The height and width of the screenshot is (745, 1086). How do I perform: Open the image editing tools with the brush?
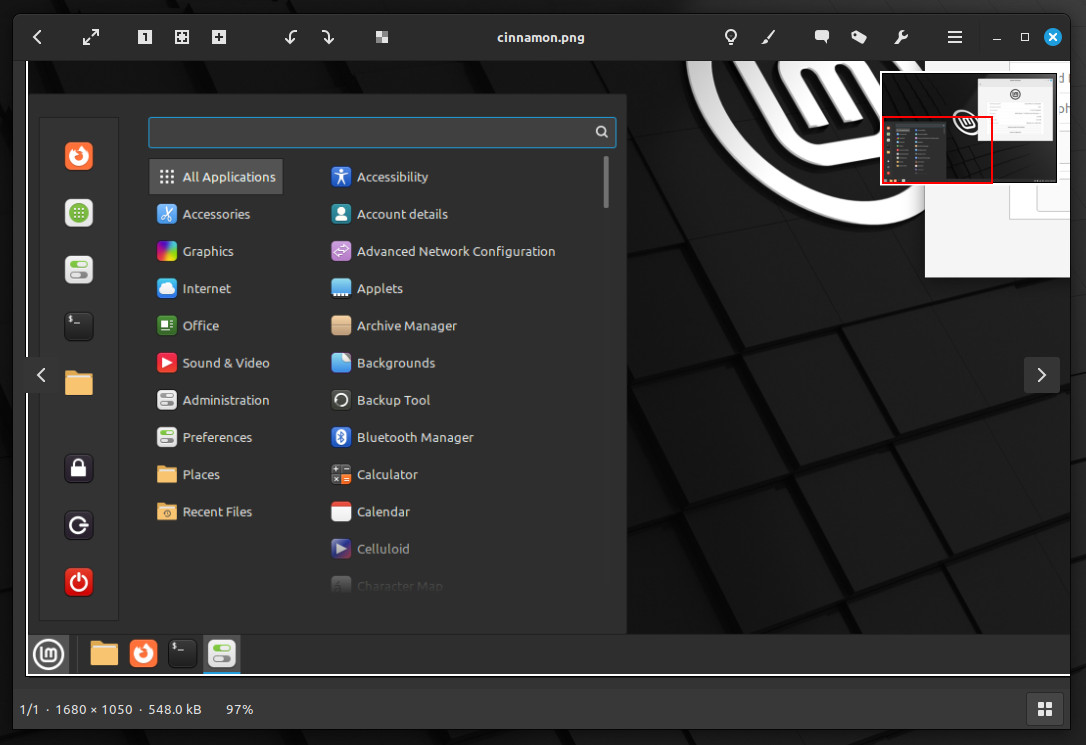coord(768,37)
